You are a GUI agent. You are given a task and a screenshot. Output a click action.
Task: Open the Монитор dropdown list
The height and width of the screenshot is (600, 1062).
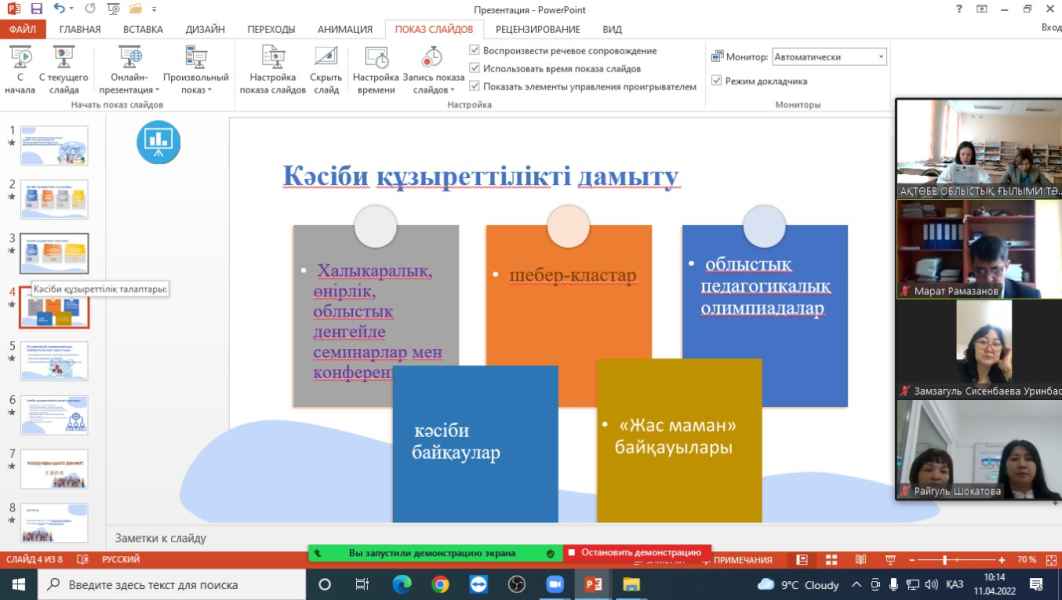coord(880,57)
